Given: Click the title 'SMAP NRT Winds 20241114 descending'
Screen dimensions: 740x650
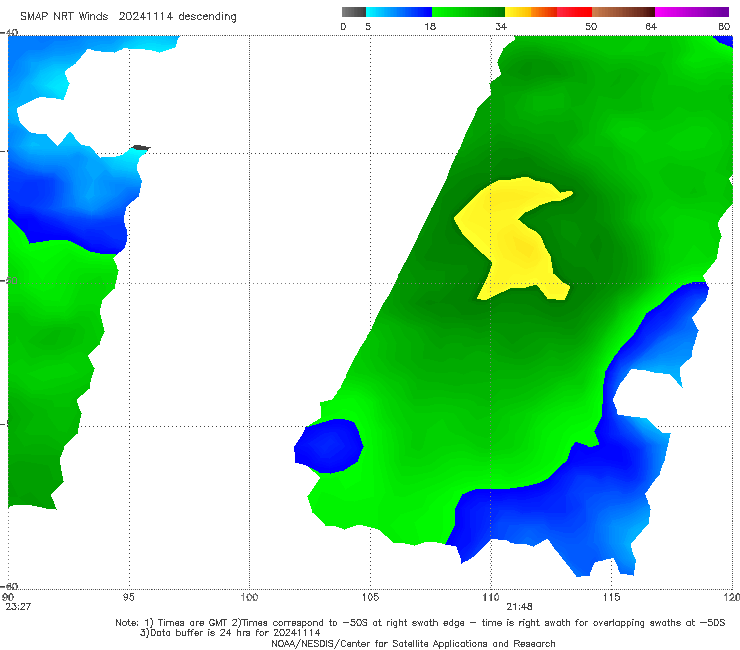Looking at the screenshot, I should click(128, 16).
